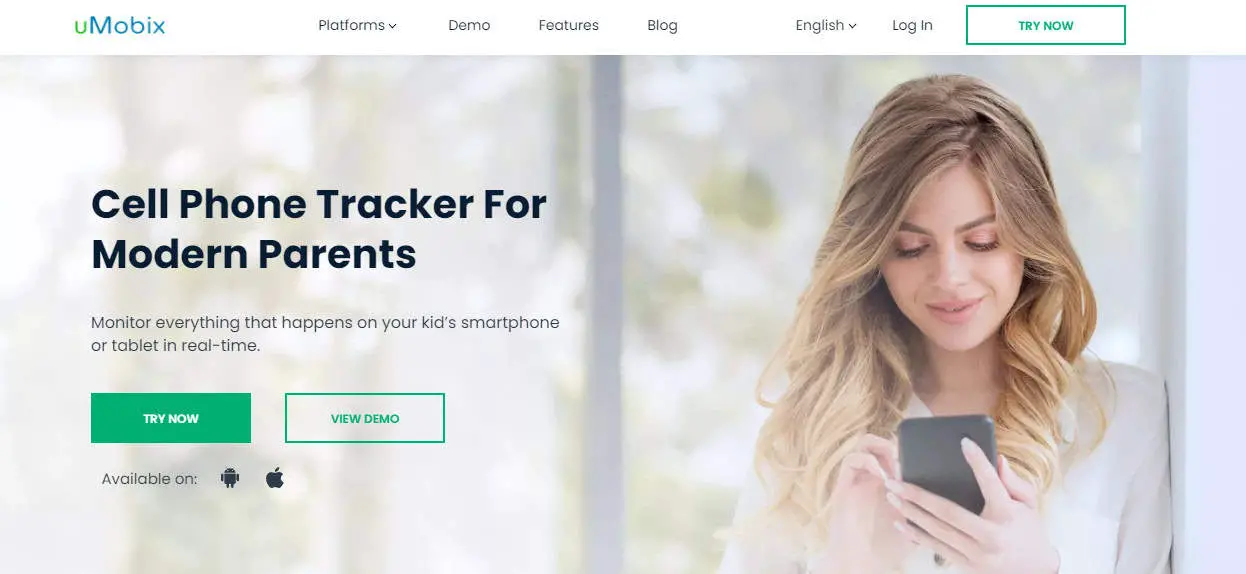Click the Available on label

149,479
